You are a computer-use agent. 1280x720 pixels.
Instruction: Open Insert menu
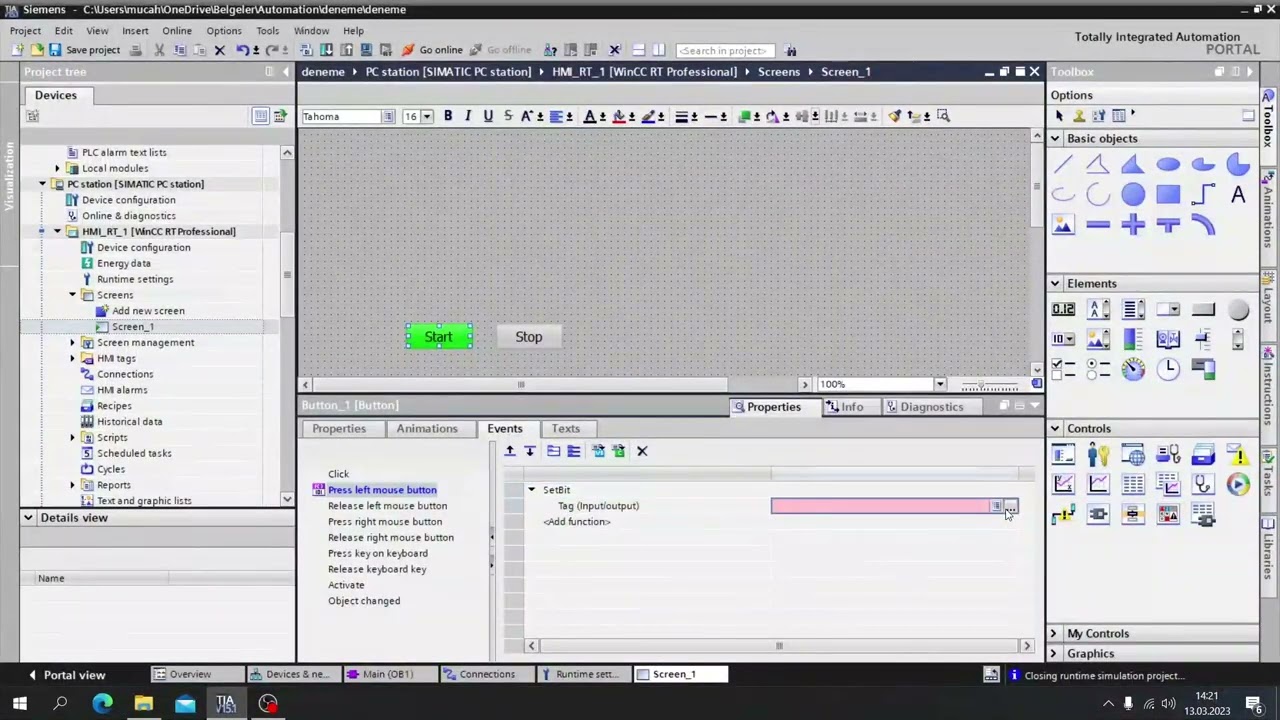tap(135, 31)
